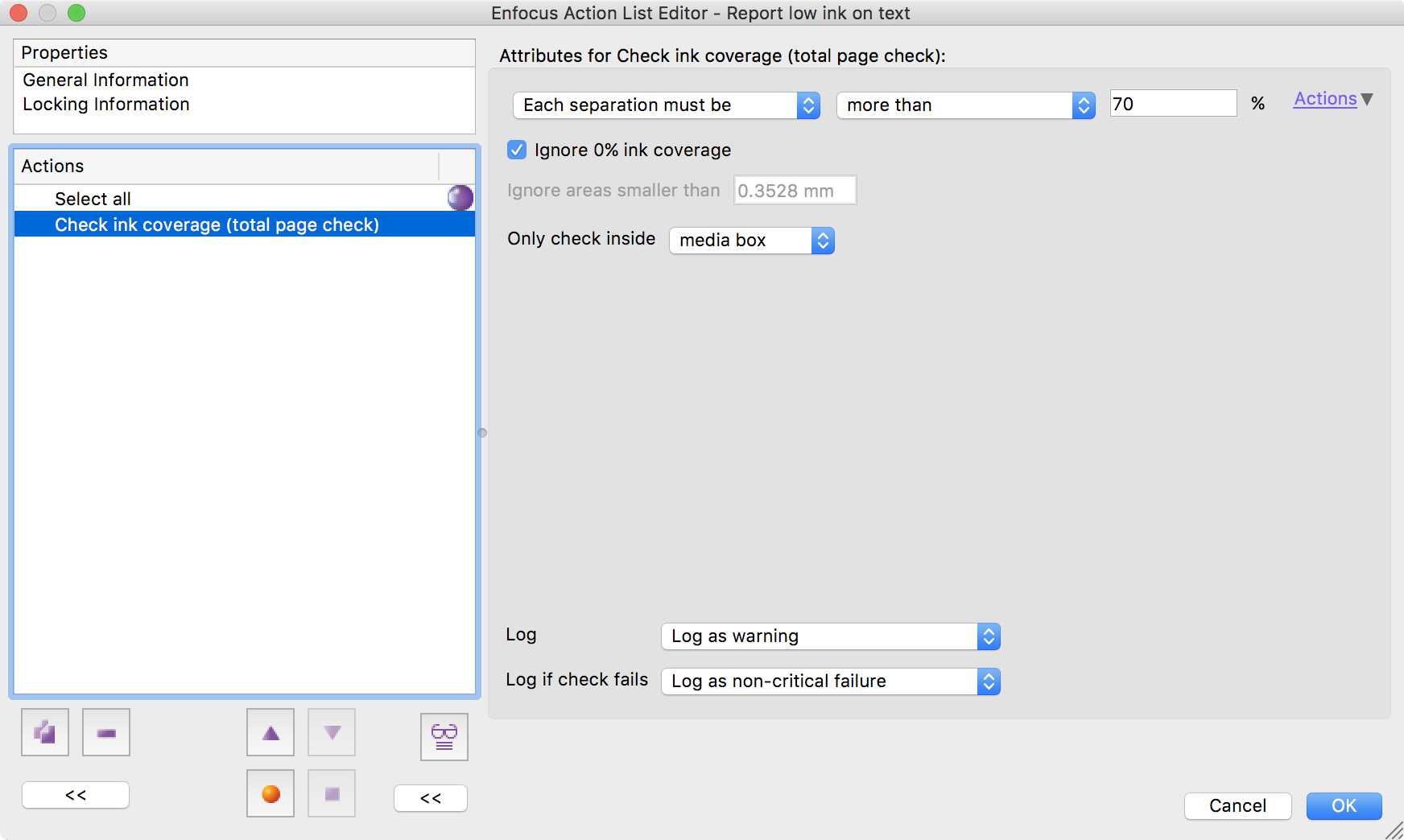This screenshot has width=1404, height=840.
Task: Remove selected action with minus icon
Action: click(106, 732)
